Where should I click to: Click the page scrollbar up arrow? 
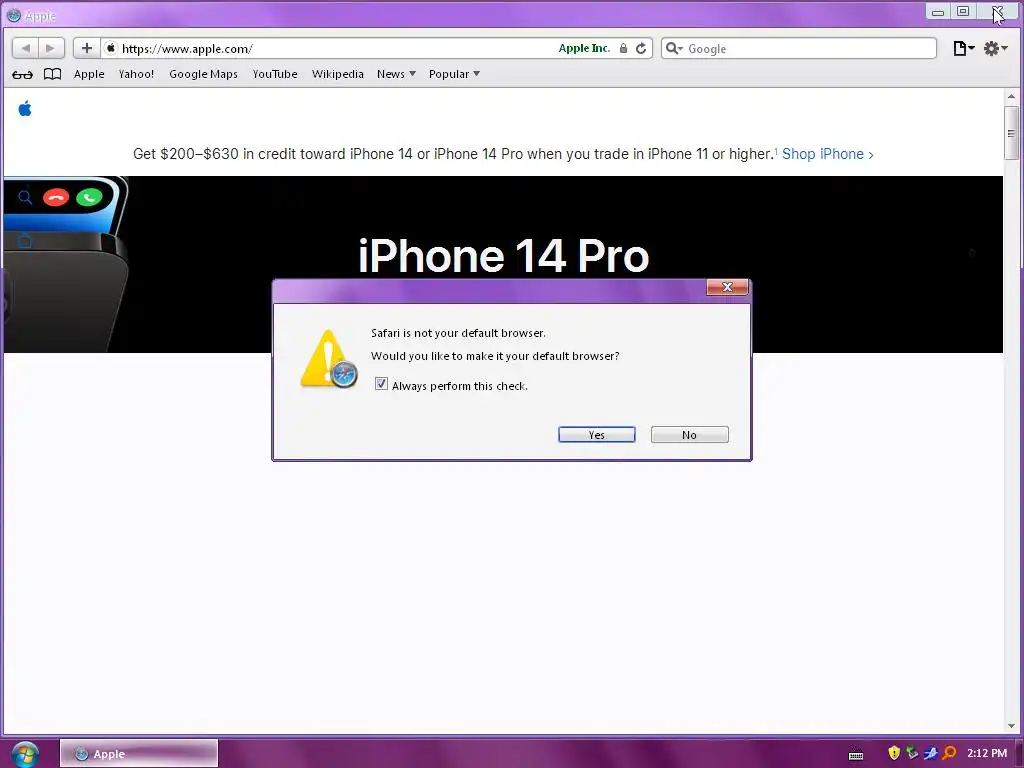pyautogui.click(x=1011, y=97)
